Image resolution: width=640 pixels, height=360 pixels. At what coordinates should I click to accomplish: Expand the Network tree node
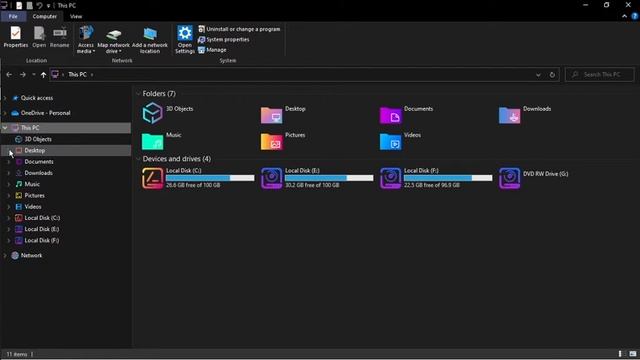[x=5, y=256]
